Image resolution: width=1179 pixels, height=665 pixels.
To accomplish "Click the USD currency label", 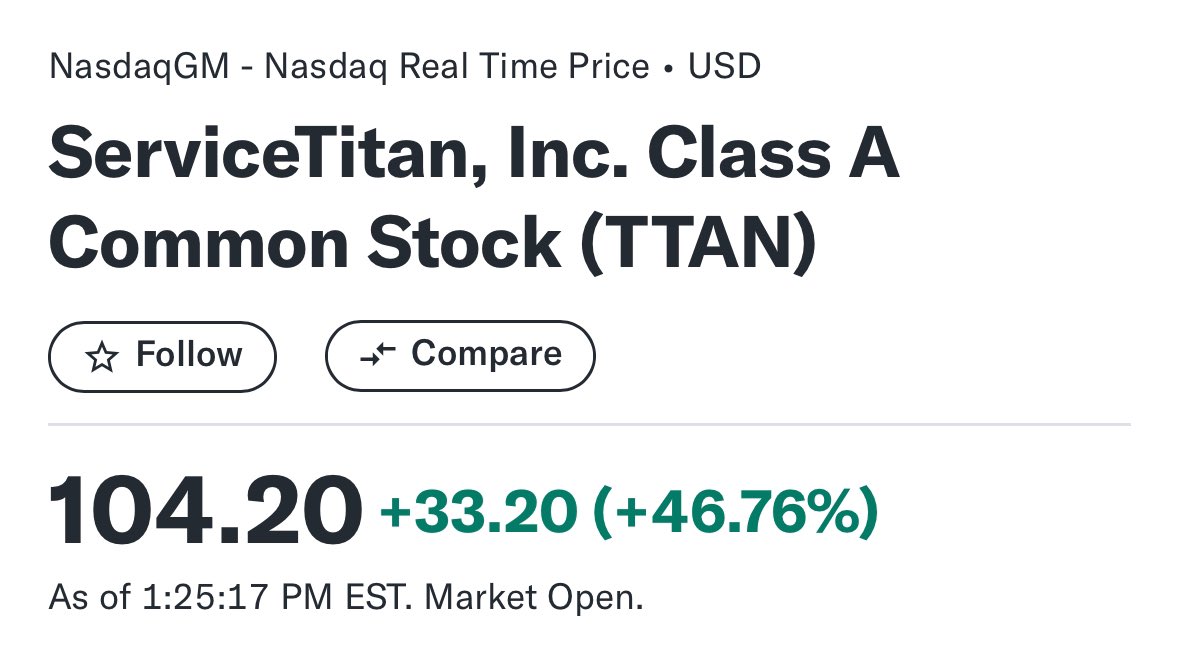I will click(724, 66).
